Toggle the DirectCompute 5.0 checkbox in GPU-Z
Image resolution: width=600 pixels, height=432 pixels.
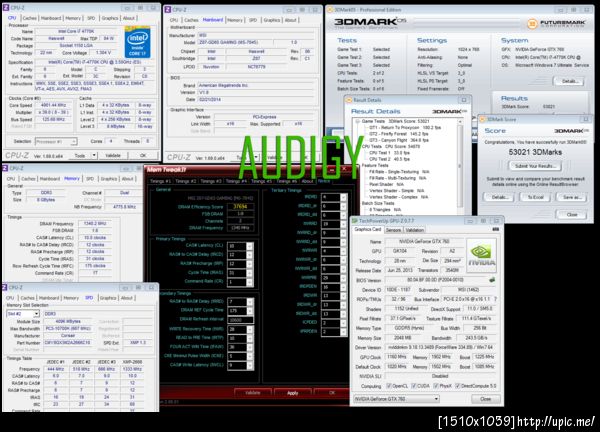[x=458, y=386]
